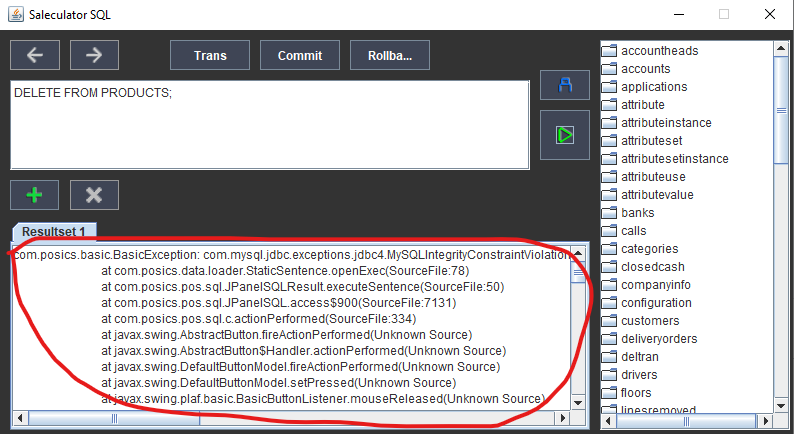Image resolution: width=794 pixels, height=434 pixels.
Task: Click the table list vertical scrollbar thumb
Action: (781, 110)
